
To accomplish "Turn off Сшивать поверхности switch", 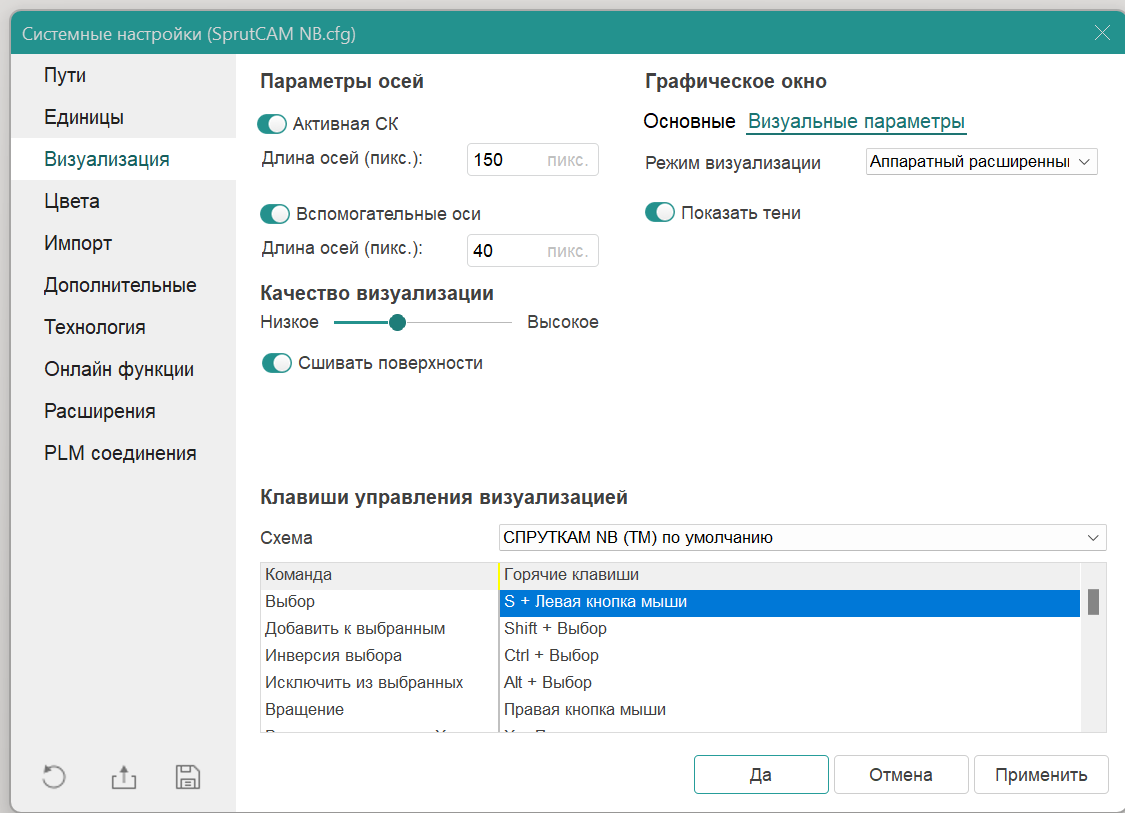I will [x=276, y=363].
